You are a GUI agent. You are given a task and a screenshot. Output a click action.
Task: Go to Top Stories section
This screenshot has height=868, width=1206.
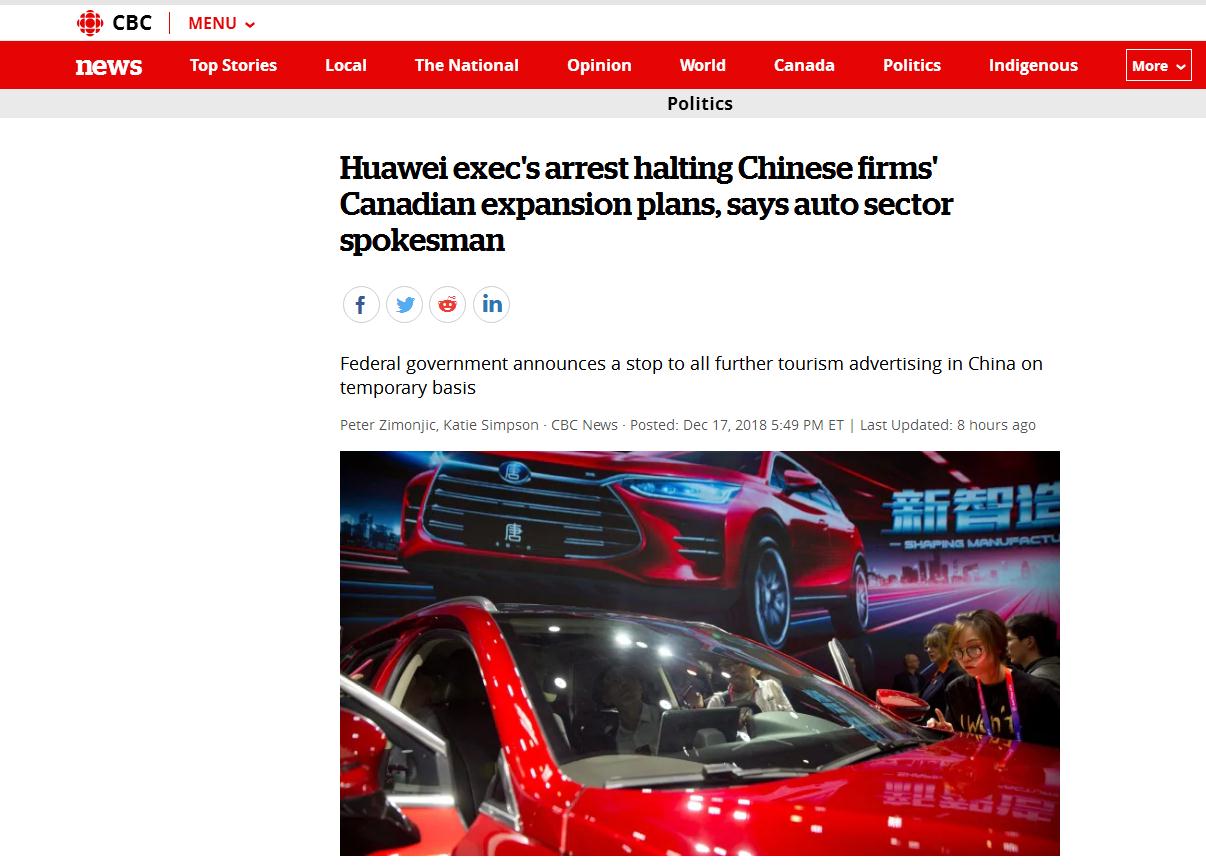233,65
